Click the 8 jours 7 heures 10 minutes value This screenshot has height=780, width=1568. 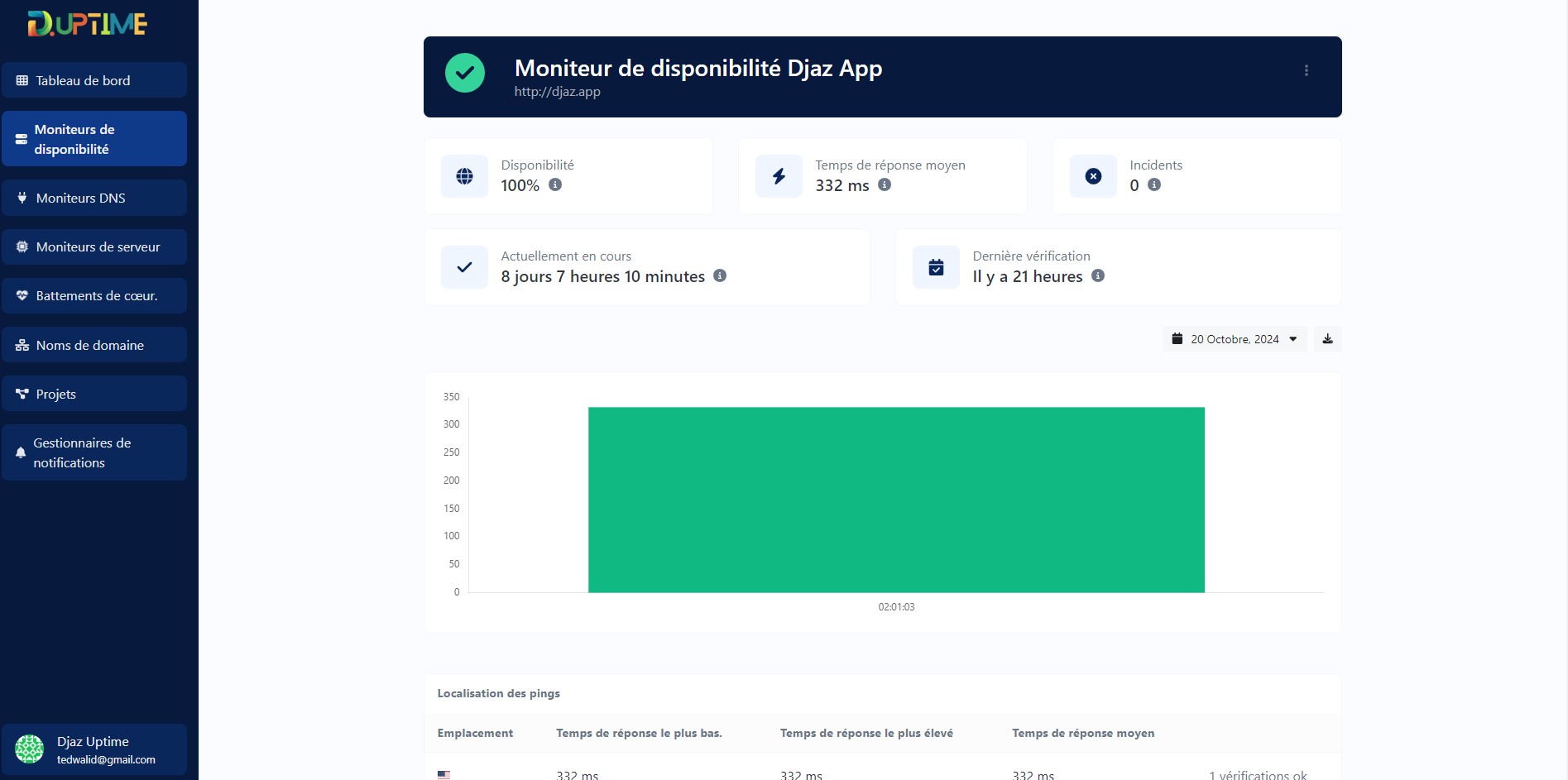(603, 276)
